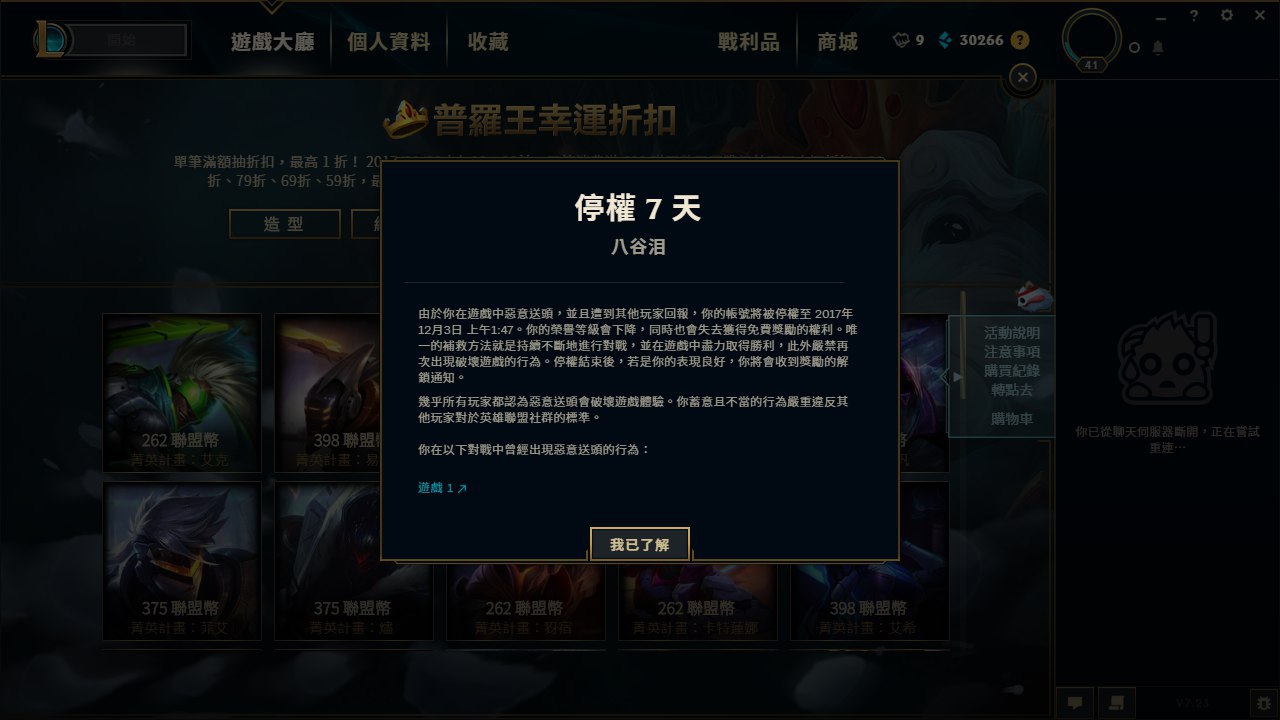Open the notifications bell icon
Screen dimensions: 1280x720
(x=1158, y=47)
